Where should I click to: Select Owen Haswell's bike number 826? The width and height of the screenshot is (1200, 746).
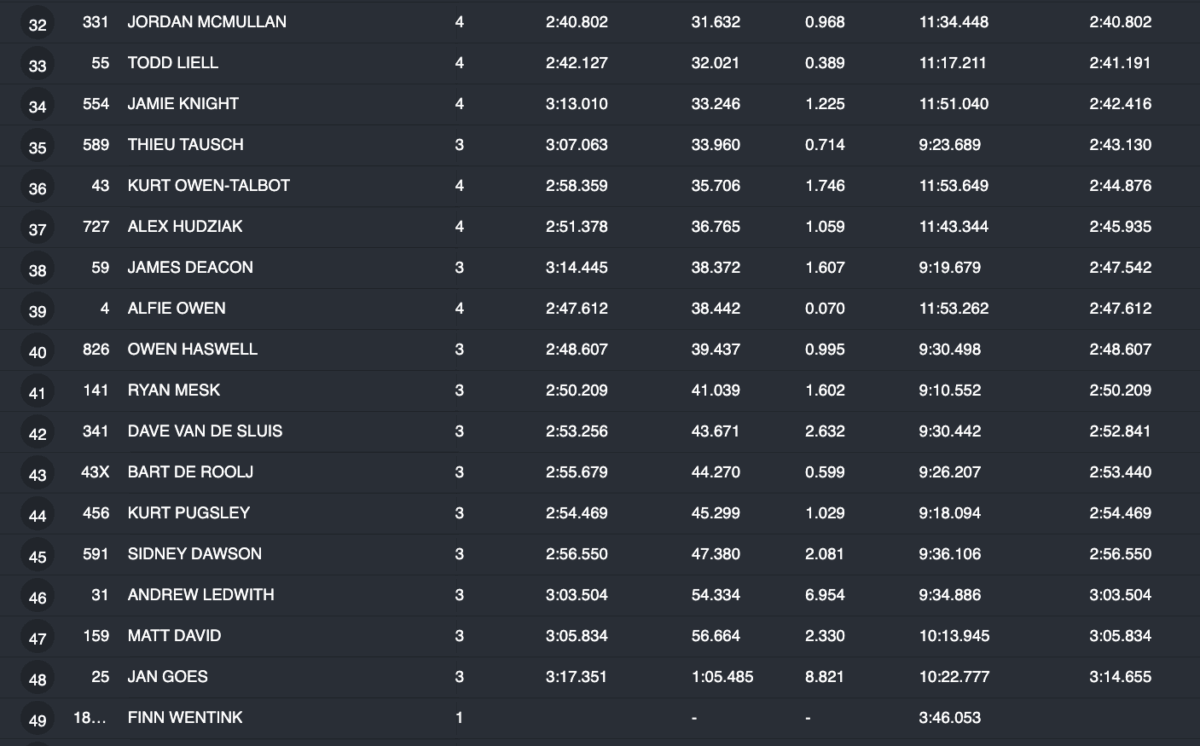(95, 349)
